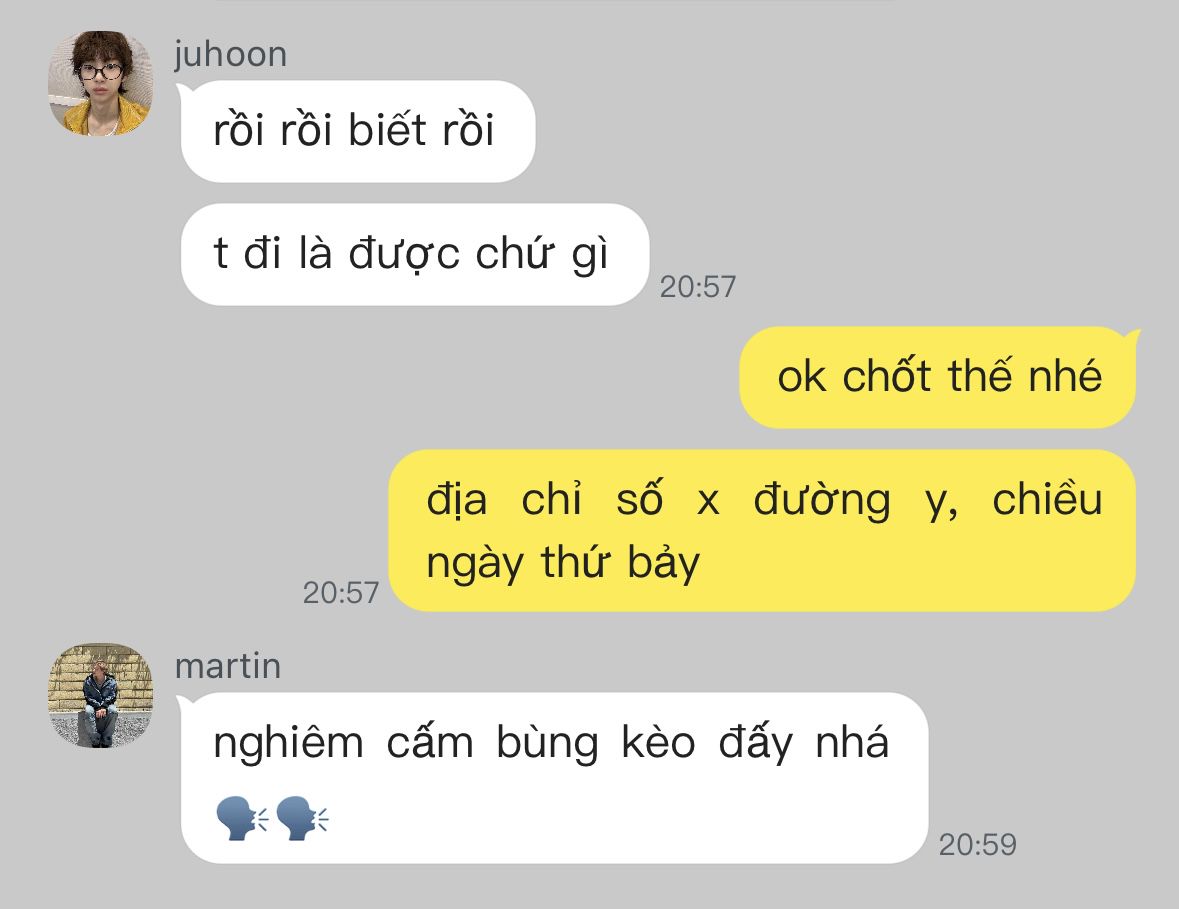
Task: Click the 20:57 timestamp beside the yellow message
Action: (x=341, y=592)
